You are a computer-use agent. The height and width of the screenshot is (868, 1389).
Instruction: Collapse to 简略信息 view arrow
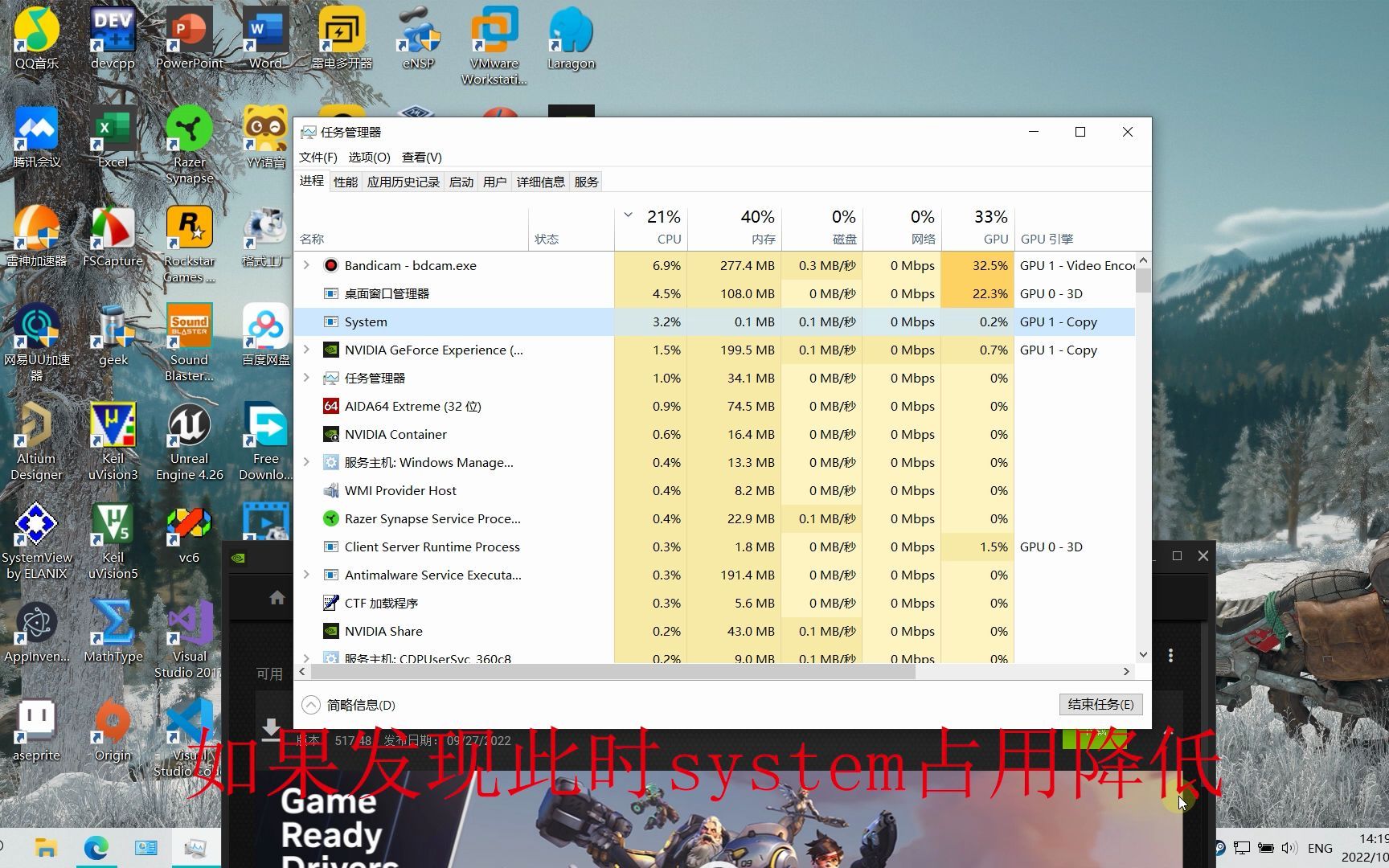coord(310,705)
